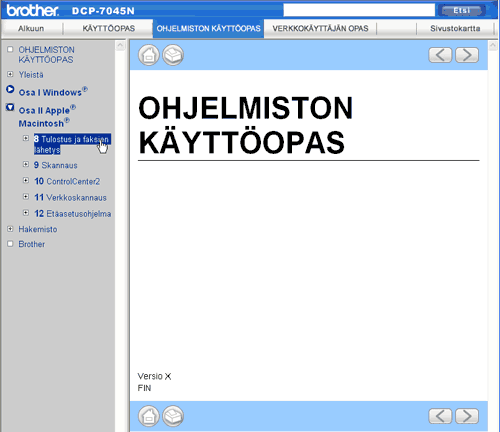Click the bottom home icon

point(149,416)
